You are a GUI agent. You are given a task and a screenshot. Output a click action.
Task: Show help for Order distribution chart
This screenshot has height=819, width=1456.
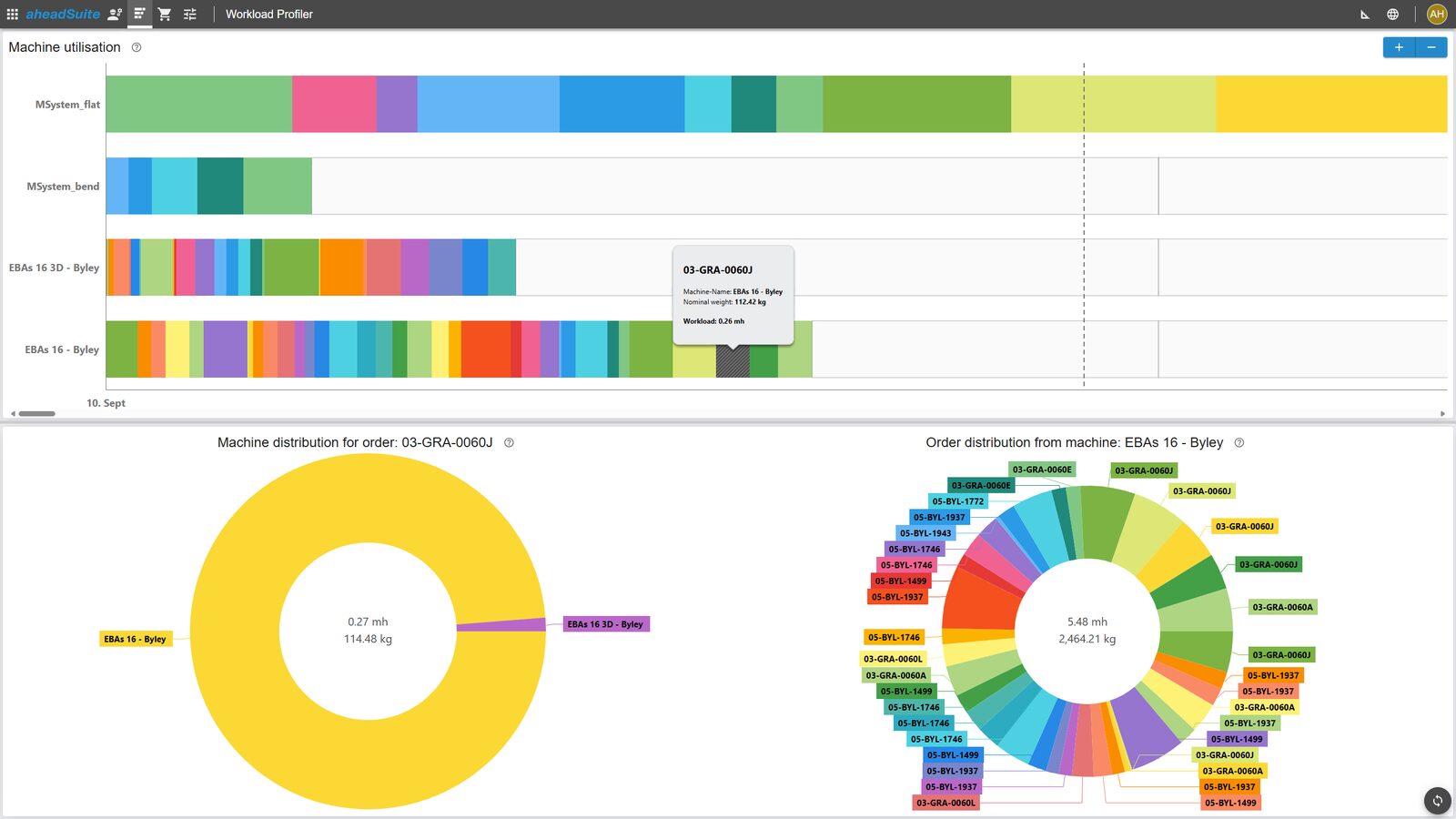tap(1239, 443)
